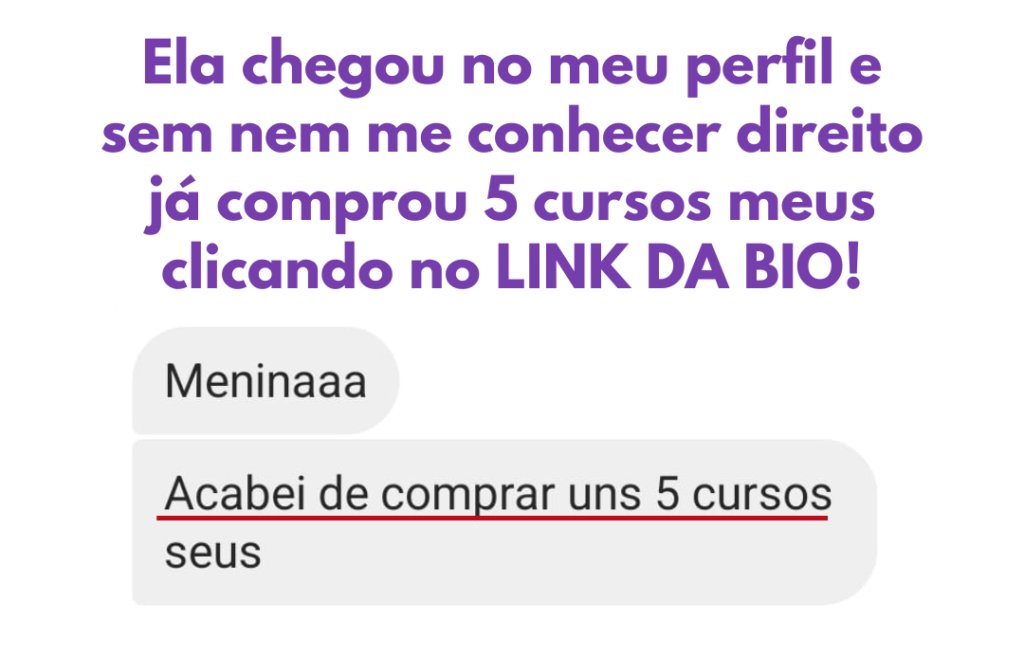Click the "LINK DA BIO!" headline text

679,268
